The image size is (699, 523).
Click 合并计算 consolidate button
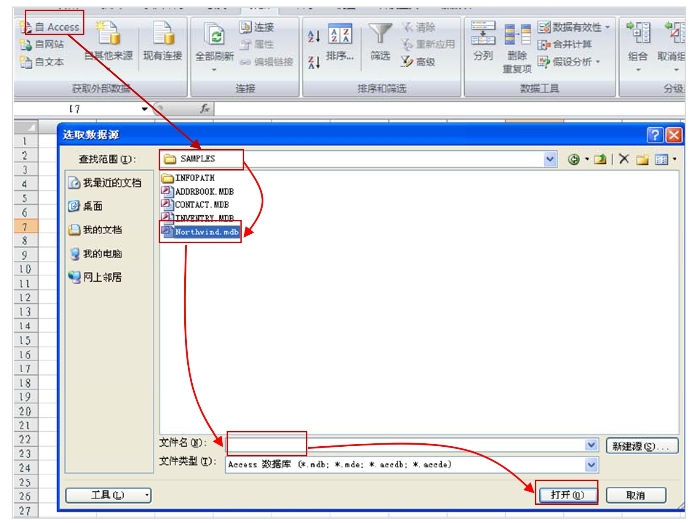pyautogui.click(x=564, y=44)
